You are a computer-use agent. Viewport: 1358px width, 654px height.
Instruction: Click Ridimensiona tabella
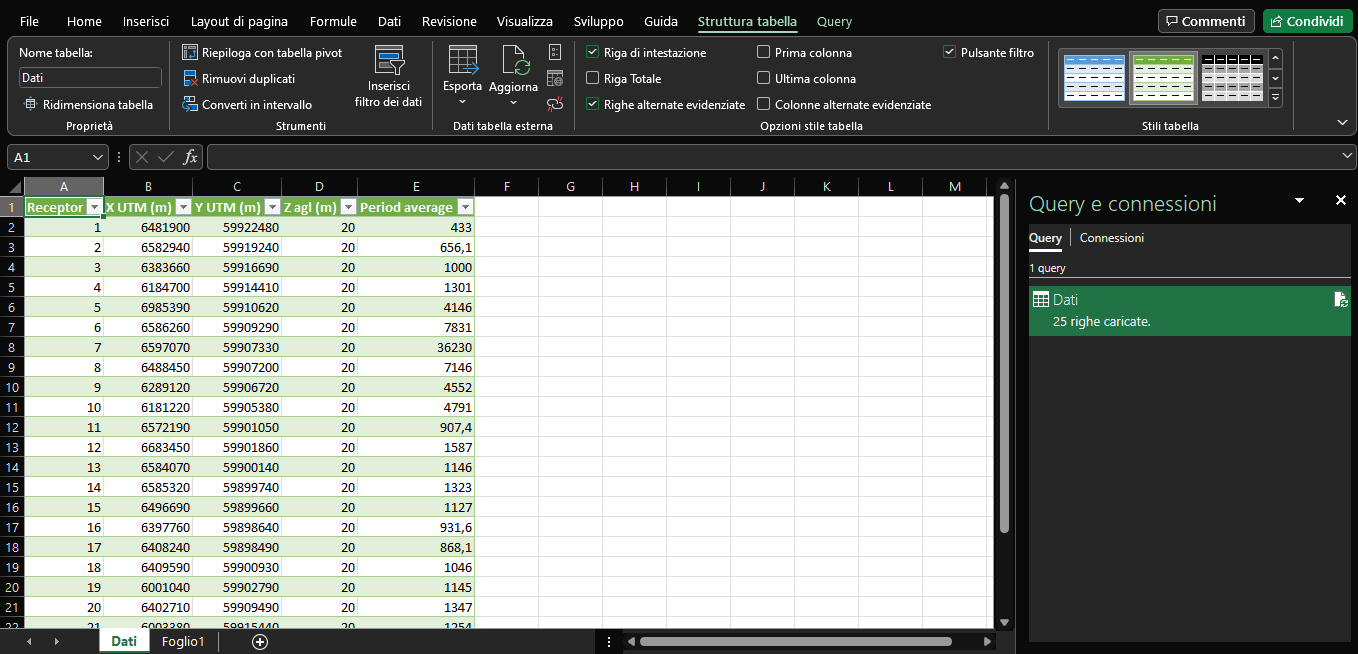pos(89,104)
